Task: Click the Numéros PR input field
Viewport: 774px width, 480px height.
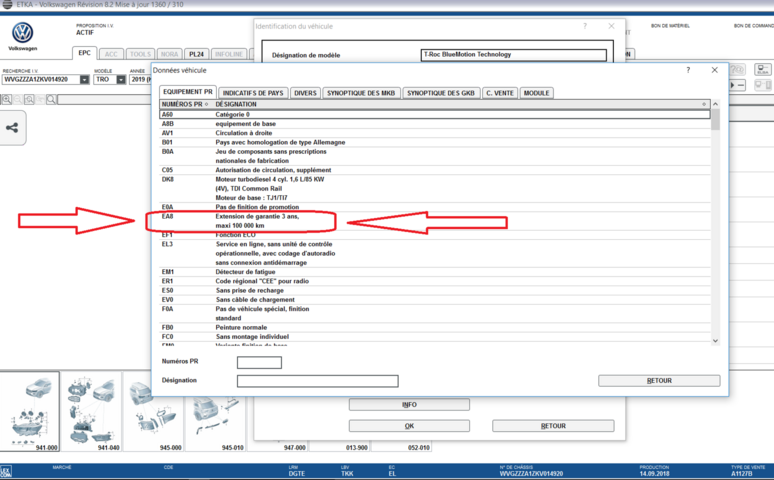Action: [x=259, y=362]
